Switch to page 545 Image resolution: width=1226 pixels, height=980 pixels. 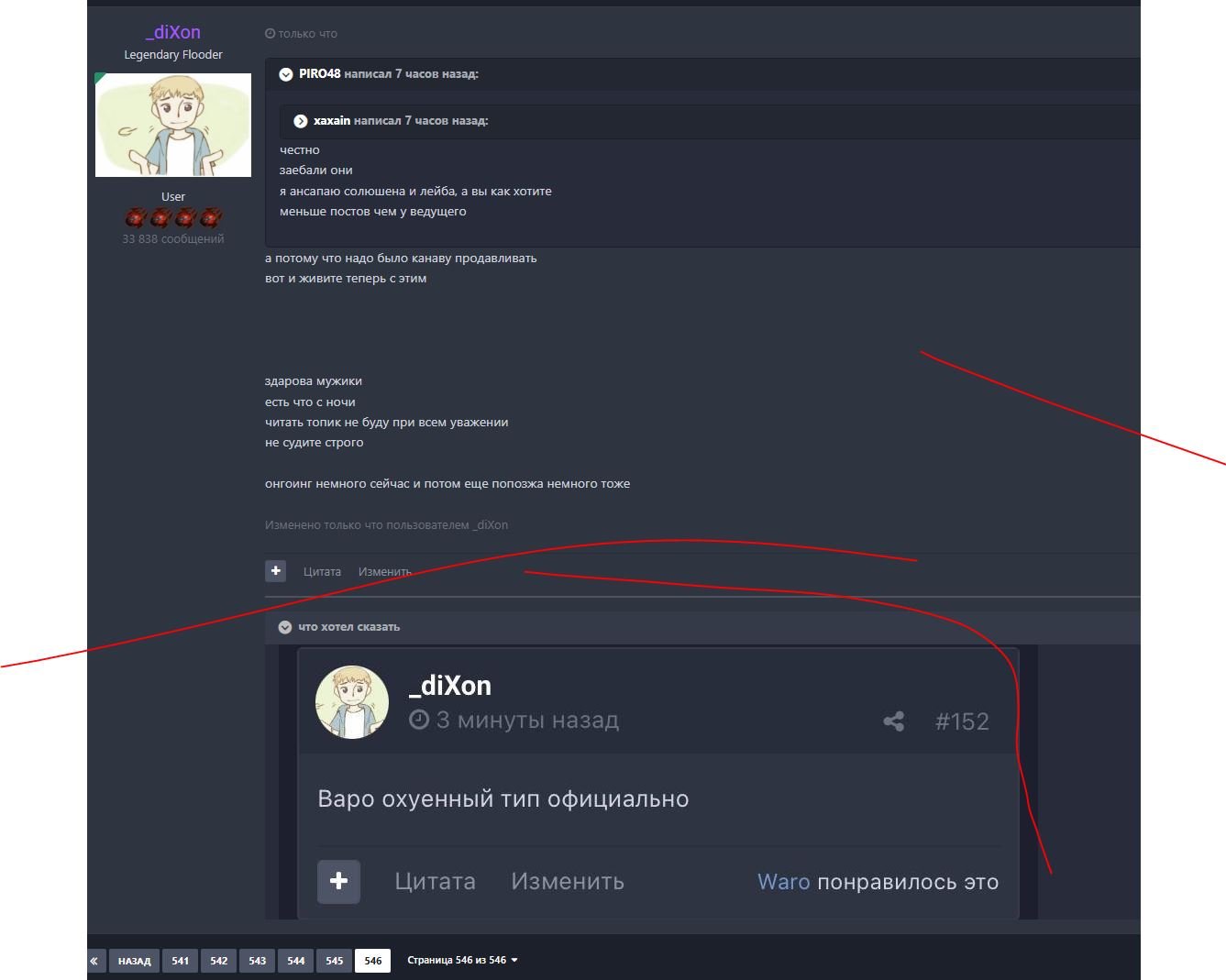coord(335,961)
